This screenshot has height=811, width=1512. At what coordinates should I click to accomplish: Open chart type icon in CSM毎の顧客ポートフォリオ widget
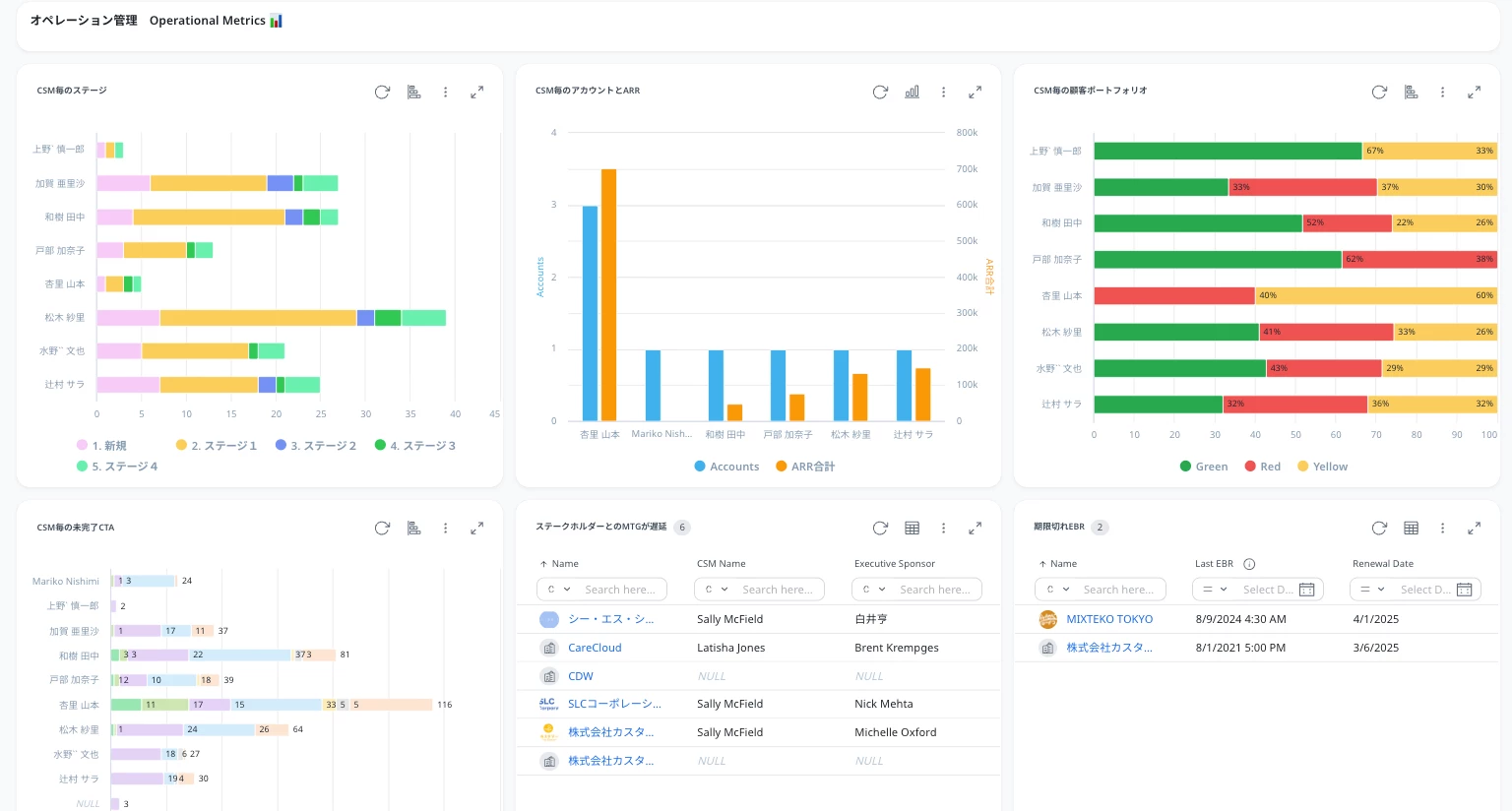pyautogui.click(x=1412, y=92)
